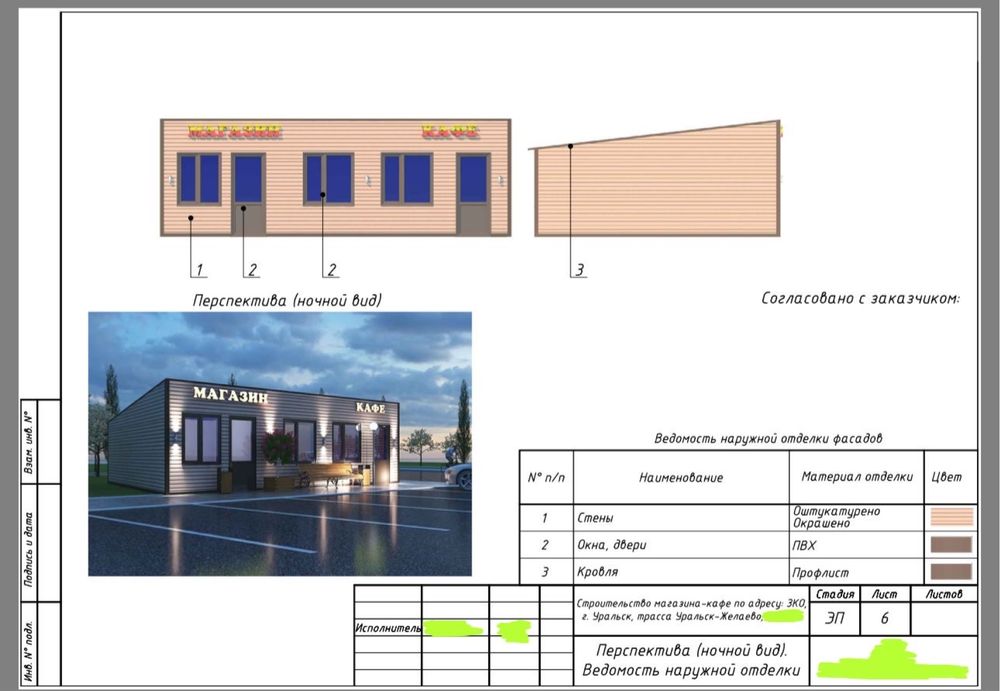
Task: Click the 'МАГАЗИН' sign on the facade drawing
Action: point(235,131)
